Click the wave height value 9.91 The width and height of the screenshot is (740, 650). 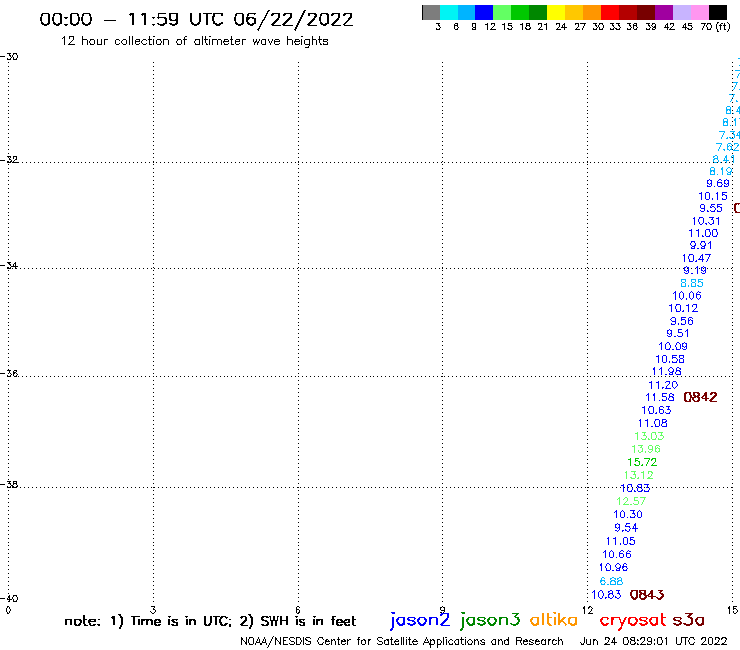tap(701, 245)
